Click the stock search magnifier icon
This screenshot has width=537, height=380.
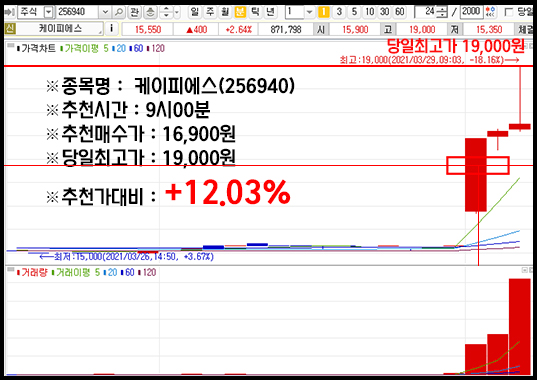[119, 12]
